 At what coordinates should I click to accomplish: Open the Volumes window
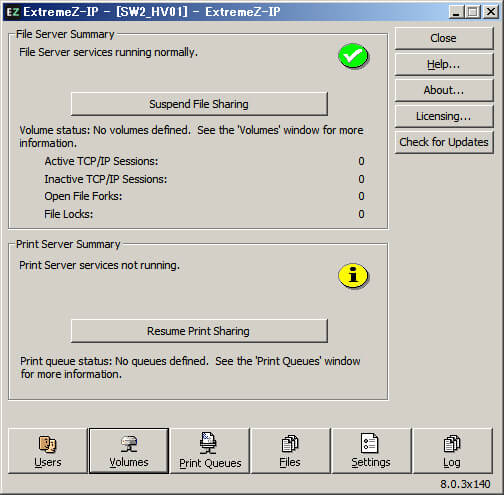[129, 451]
